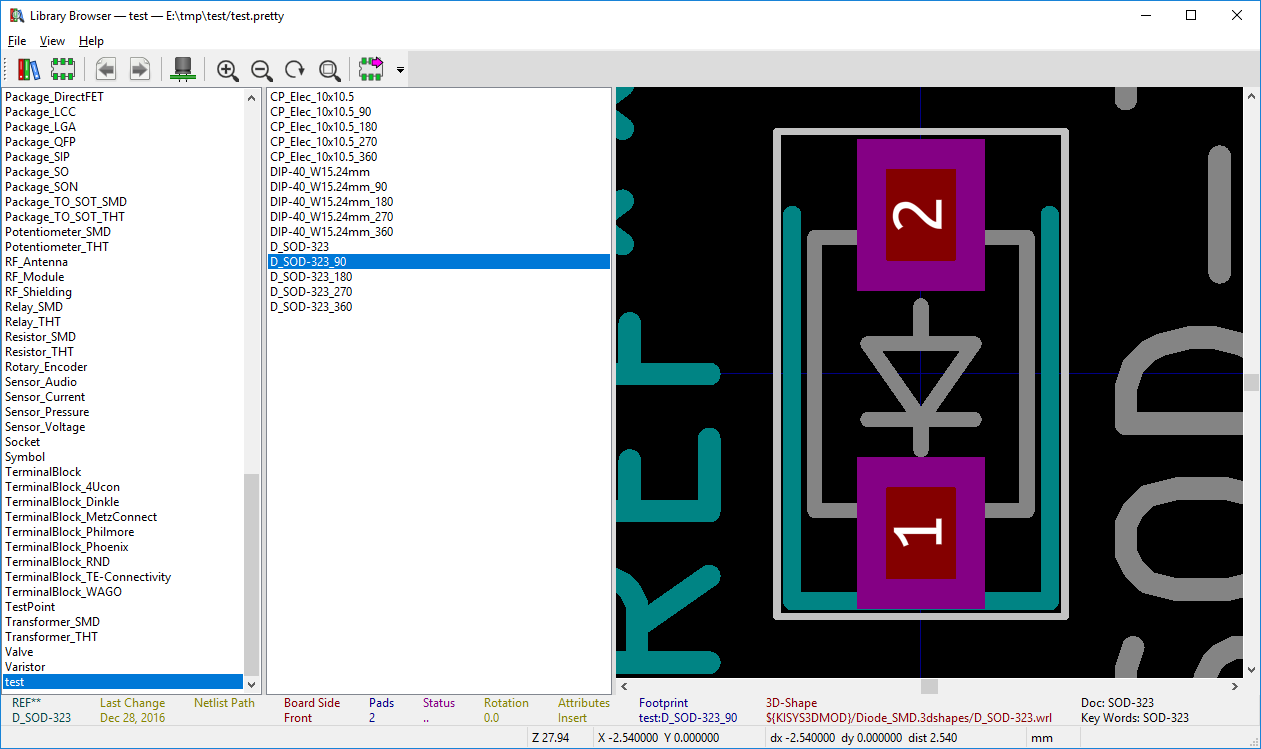This screenshot has width=1261, height=749.
Task: Zoom out of the footprint view
Action: point(261,69)
